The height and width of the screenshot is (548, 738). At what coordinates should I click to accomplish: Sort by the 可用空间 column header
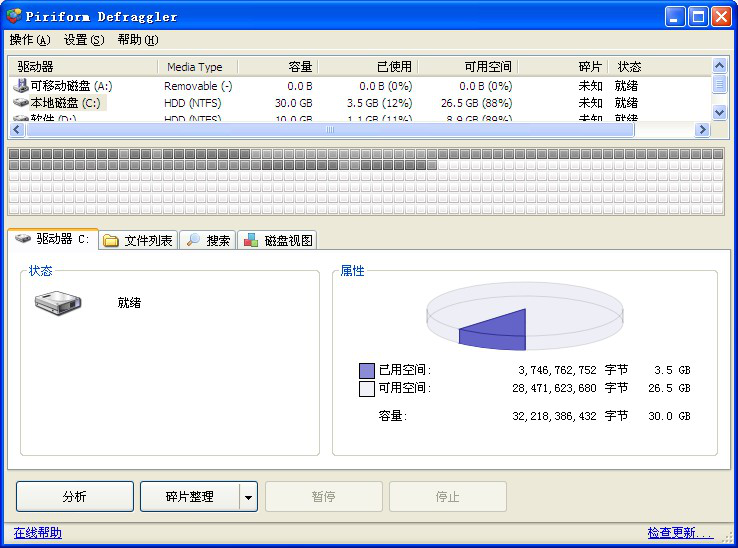468,67
